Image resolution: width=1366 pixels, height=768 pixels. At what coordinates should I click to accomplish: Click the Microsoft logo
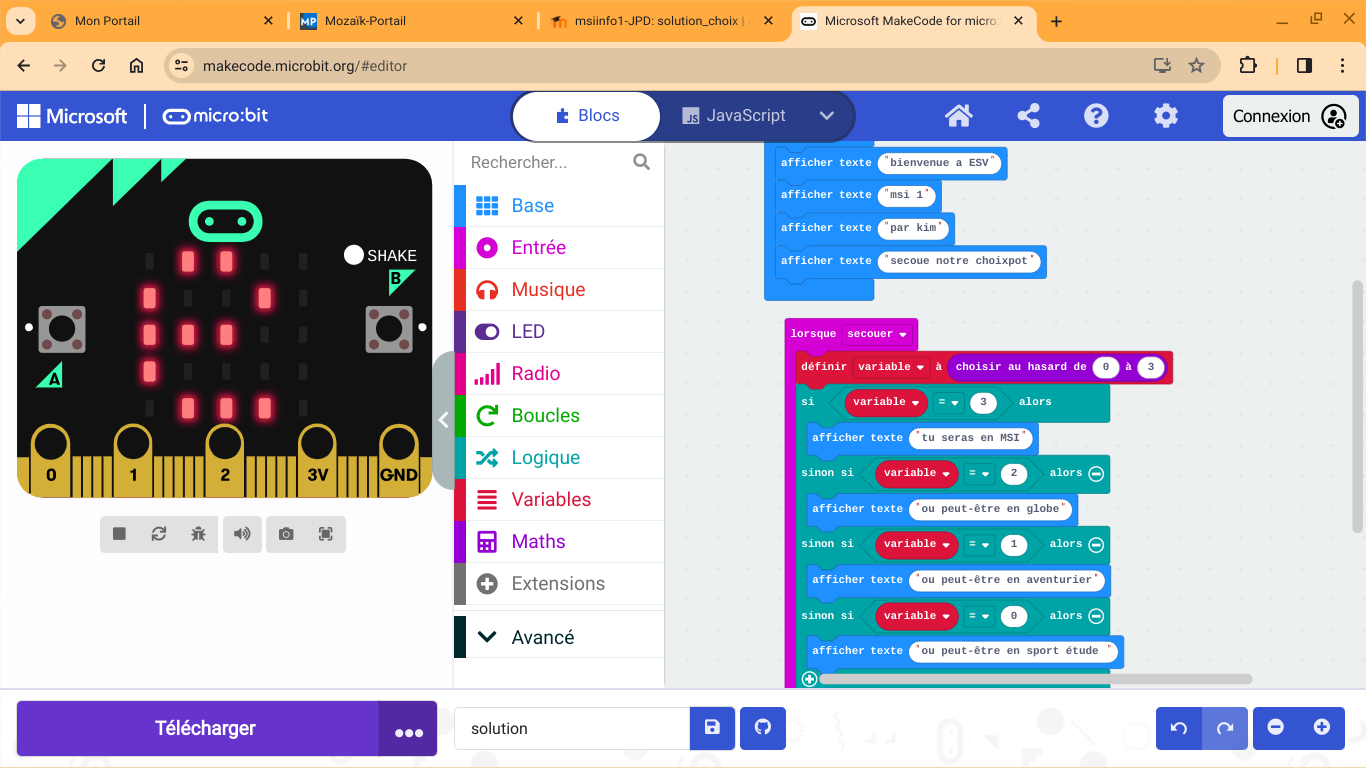[72, 116]
